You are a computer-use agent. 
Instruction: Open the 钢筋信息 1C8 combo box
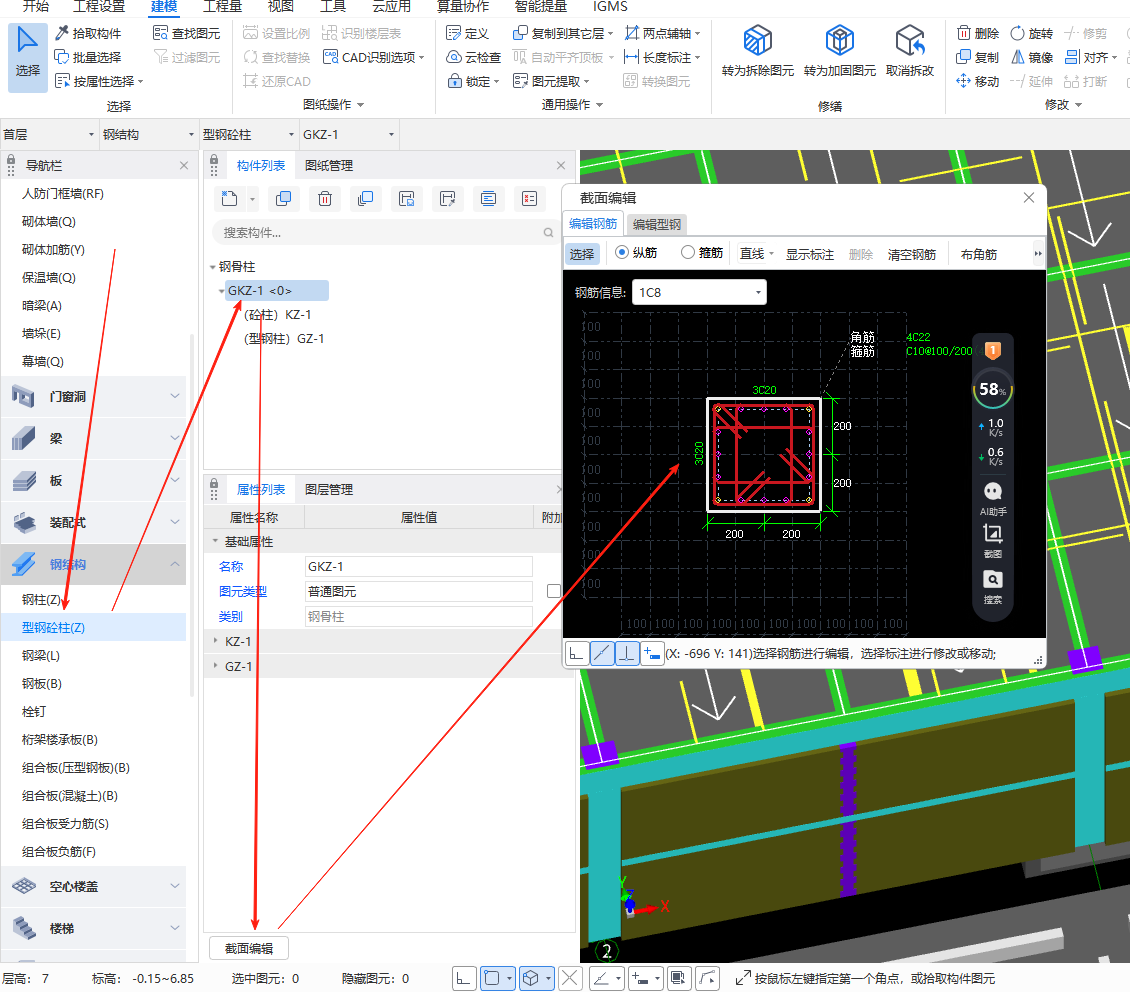(699, 292)
